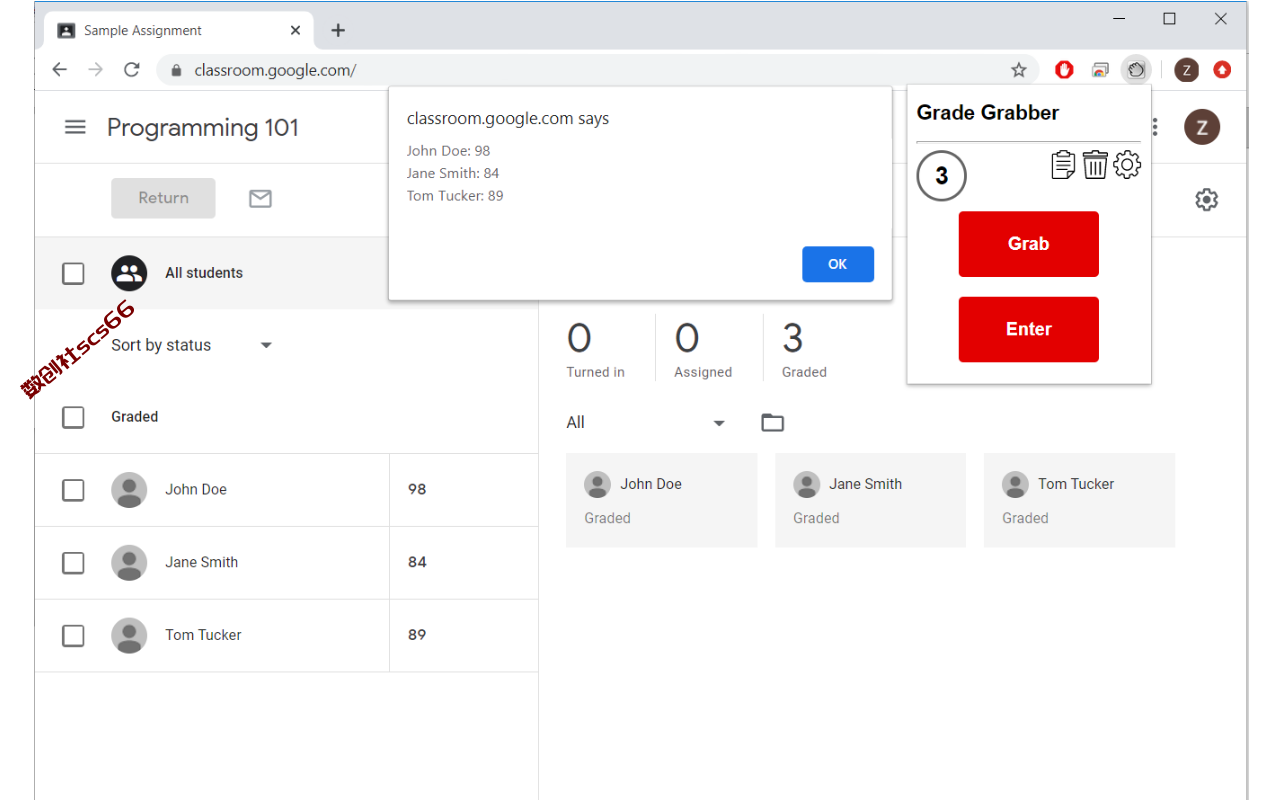Click John Doe's grade 98
The image size is (1280, 800).
pyautogui.click(x=417, y=490)
